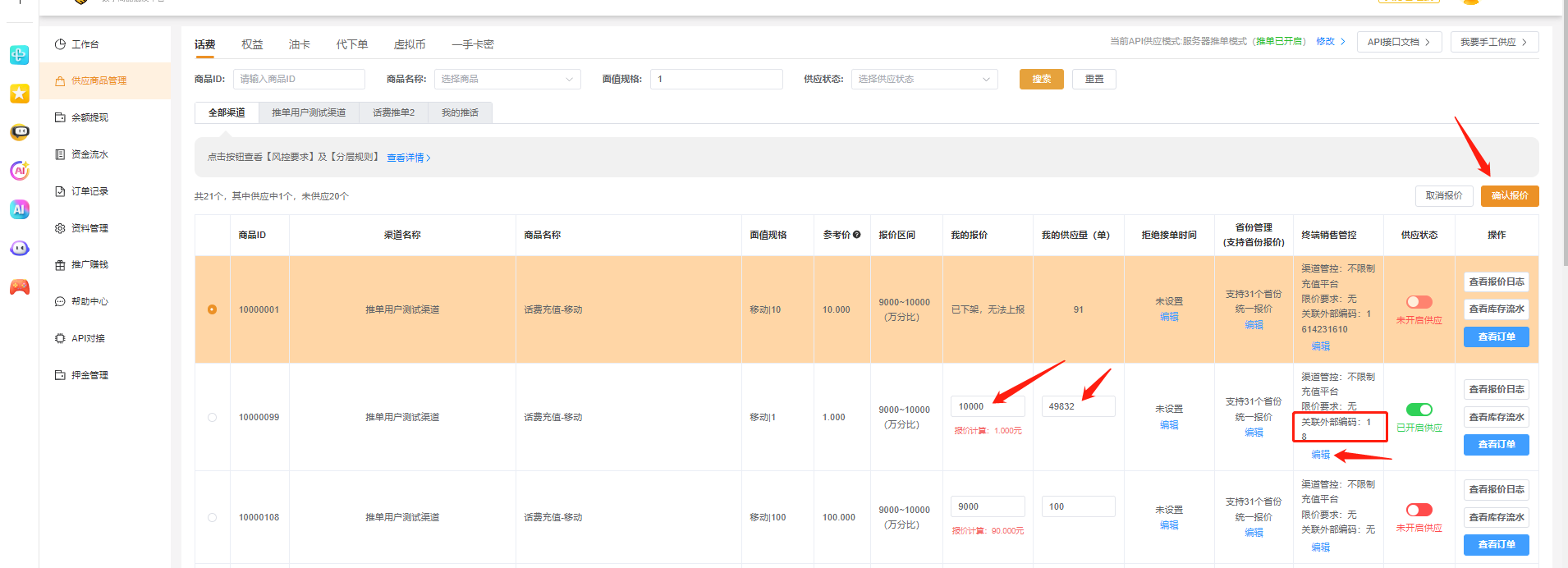Select the 话费推单2 channel tab
1568x568 pixels.
(x=393, y=112)
